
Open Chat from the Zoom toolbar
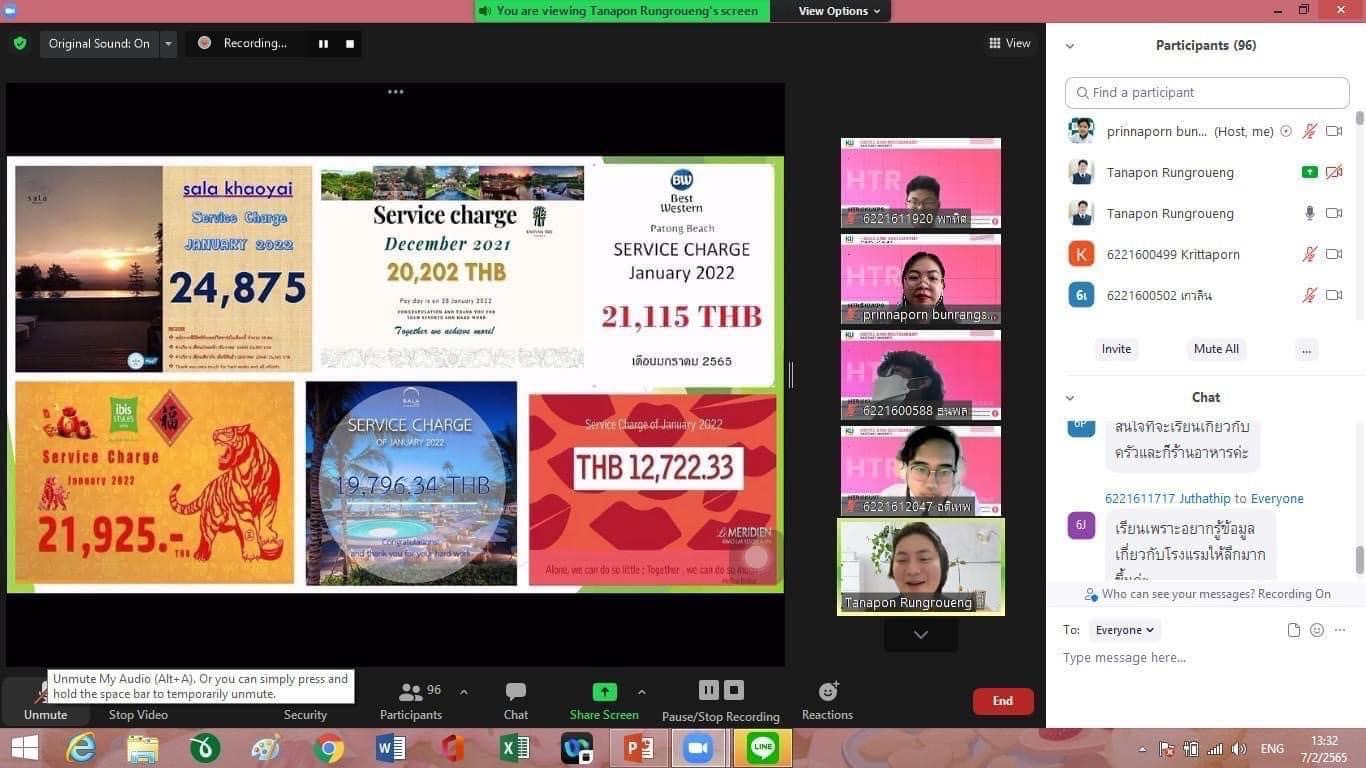pyautogui.click(x=516, y=701)
